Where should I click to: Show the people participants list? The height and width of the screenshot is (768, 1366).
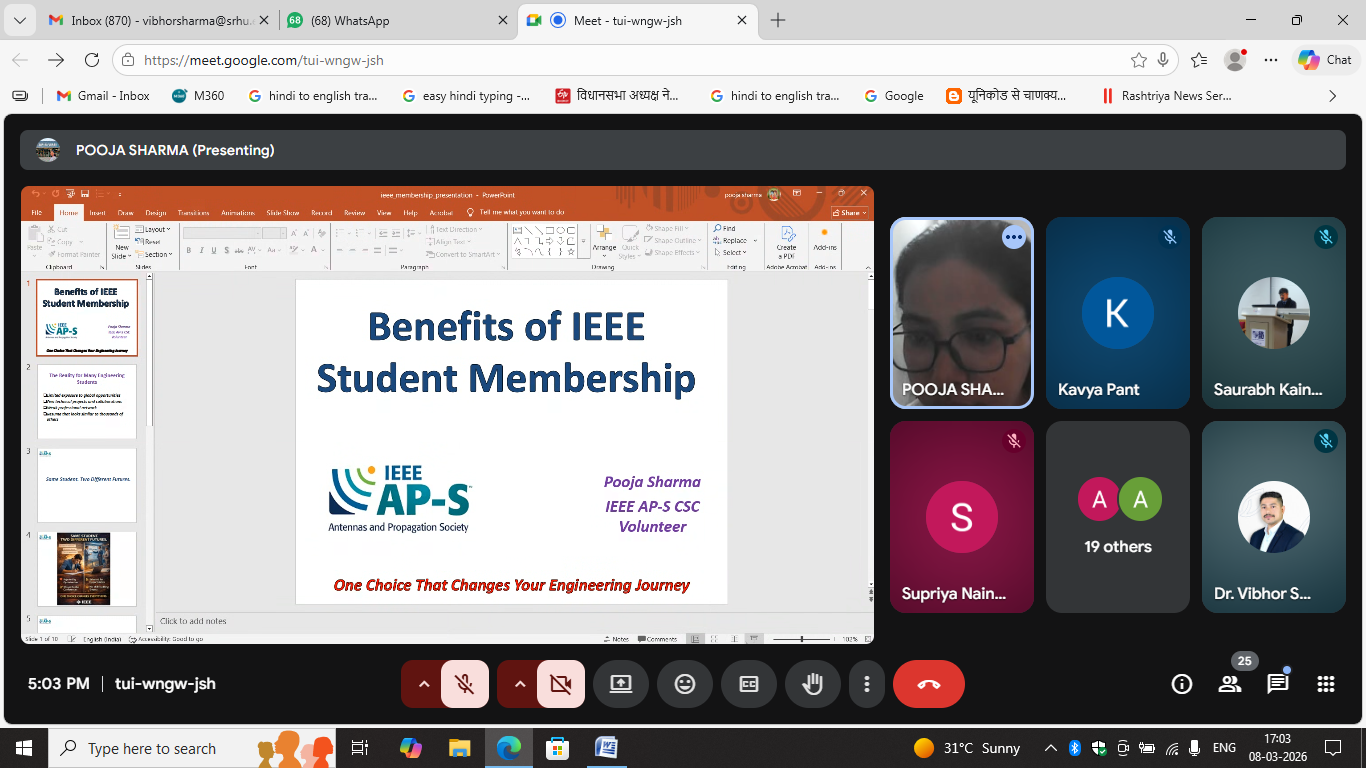[x=1229, y=684]
